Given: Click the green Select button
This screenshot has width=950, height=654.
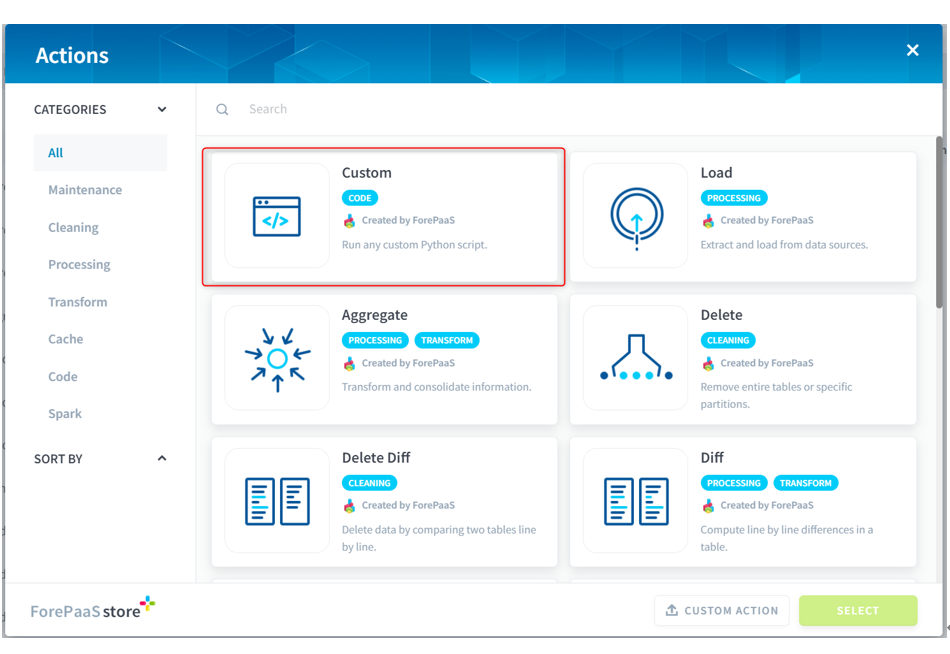Looking at the screenshot, I should tap(858, 610).
